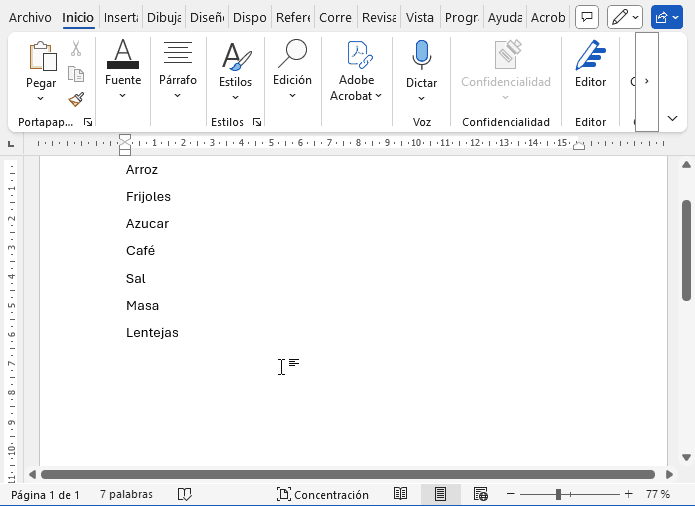The width and height of the screenshot is (695, 506).
Task: Click the Adobe Acrobat icon
Action: (x=357, y=56)
